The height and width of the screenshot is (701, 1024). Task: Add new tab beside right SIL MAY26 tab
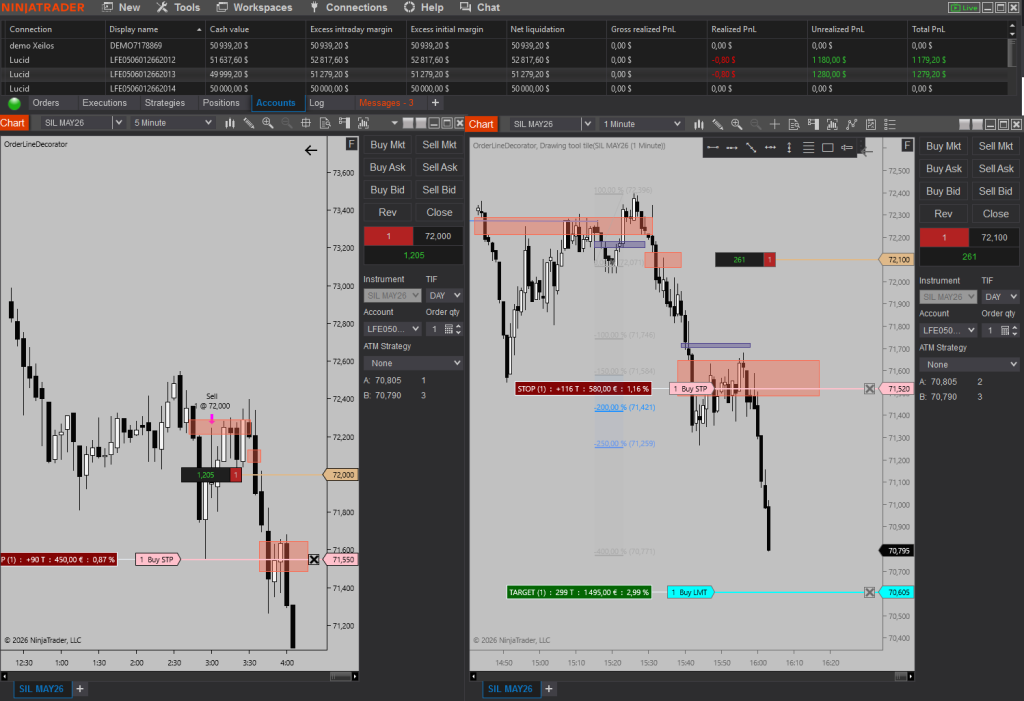(549, 689)
